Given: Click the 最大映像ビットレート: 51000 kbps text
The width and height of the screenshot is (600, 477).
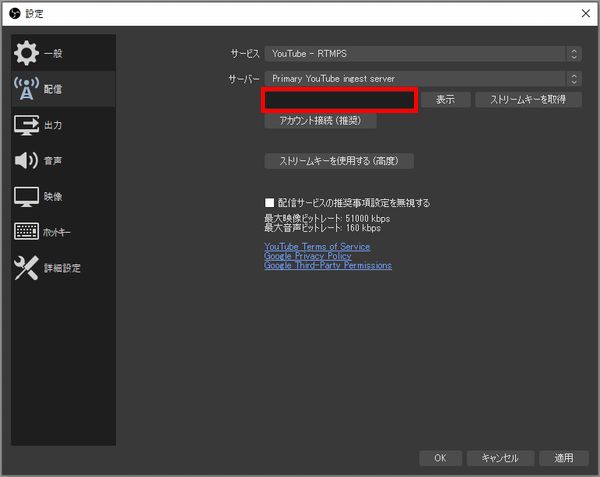Looking at the screenshot, I should (327, 218).
